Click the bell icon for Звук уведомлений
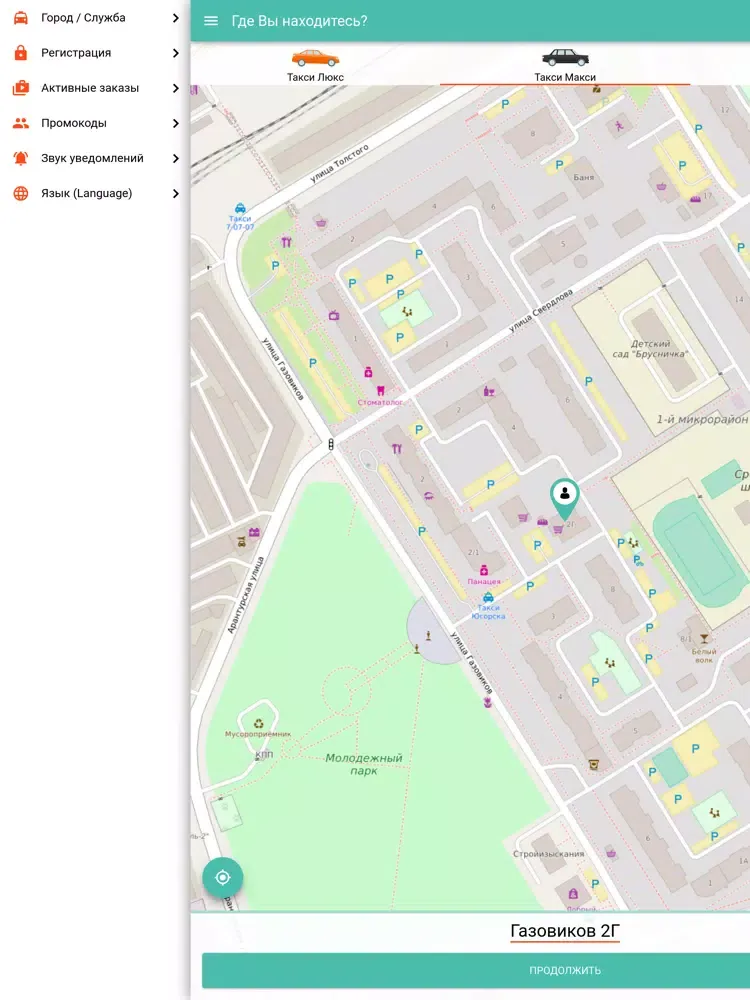 [21, 158]
